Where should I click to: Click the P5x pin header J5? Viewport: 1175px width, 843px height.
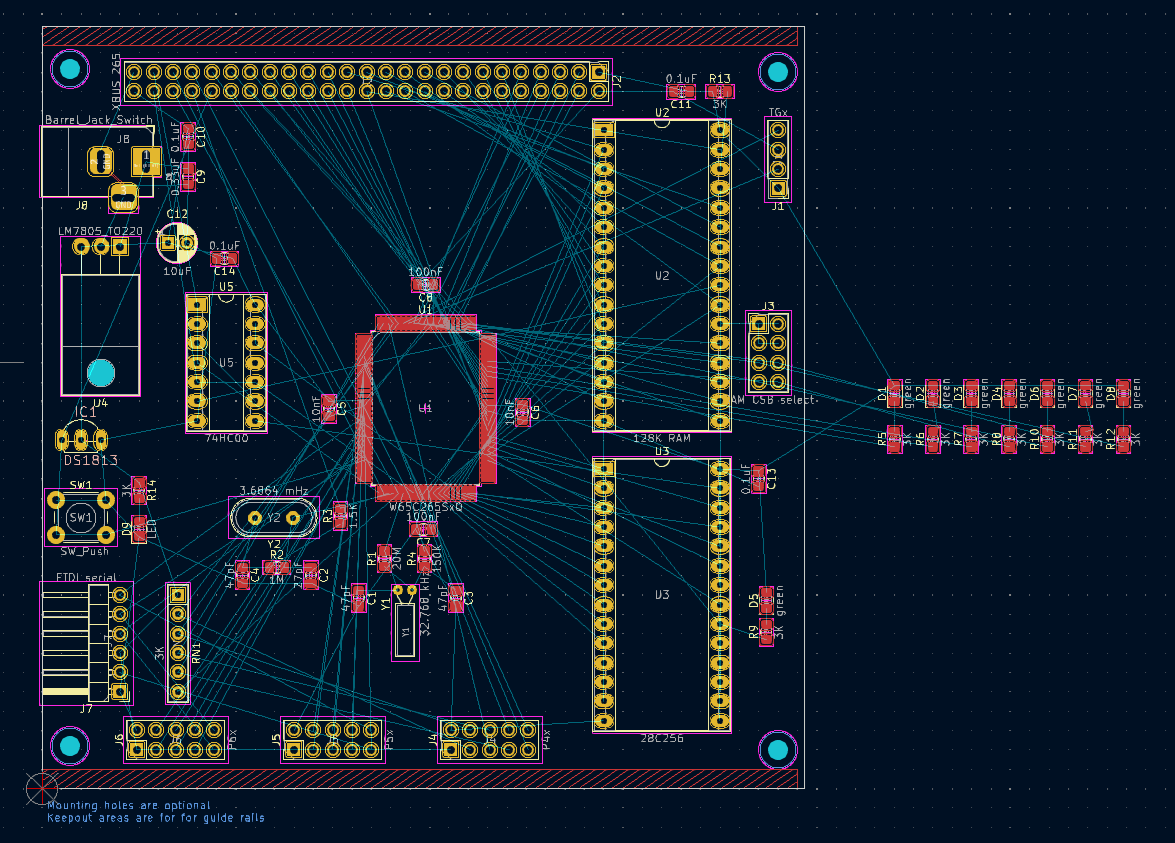(x=332, y=740)
